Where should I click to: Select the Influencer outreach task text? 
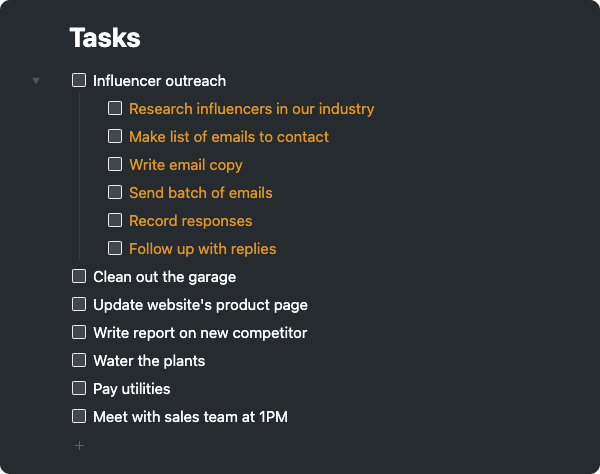click(159, 81)
